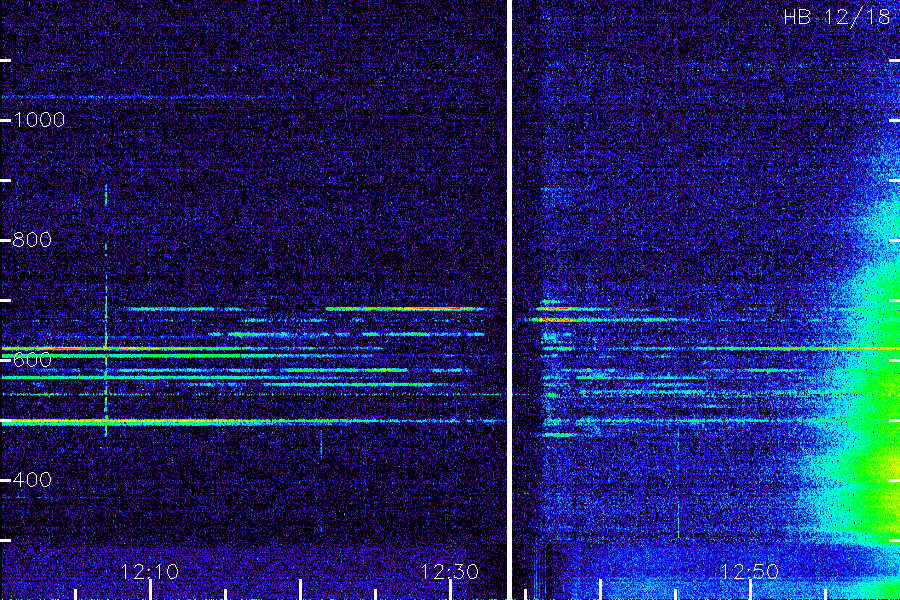The image size is (900, 600).
Task: Click the 1000 frequency axis label
Action: 39,120
